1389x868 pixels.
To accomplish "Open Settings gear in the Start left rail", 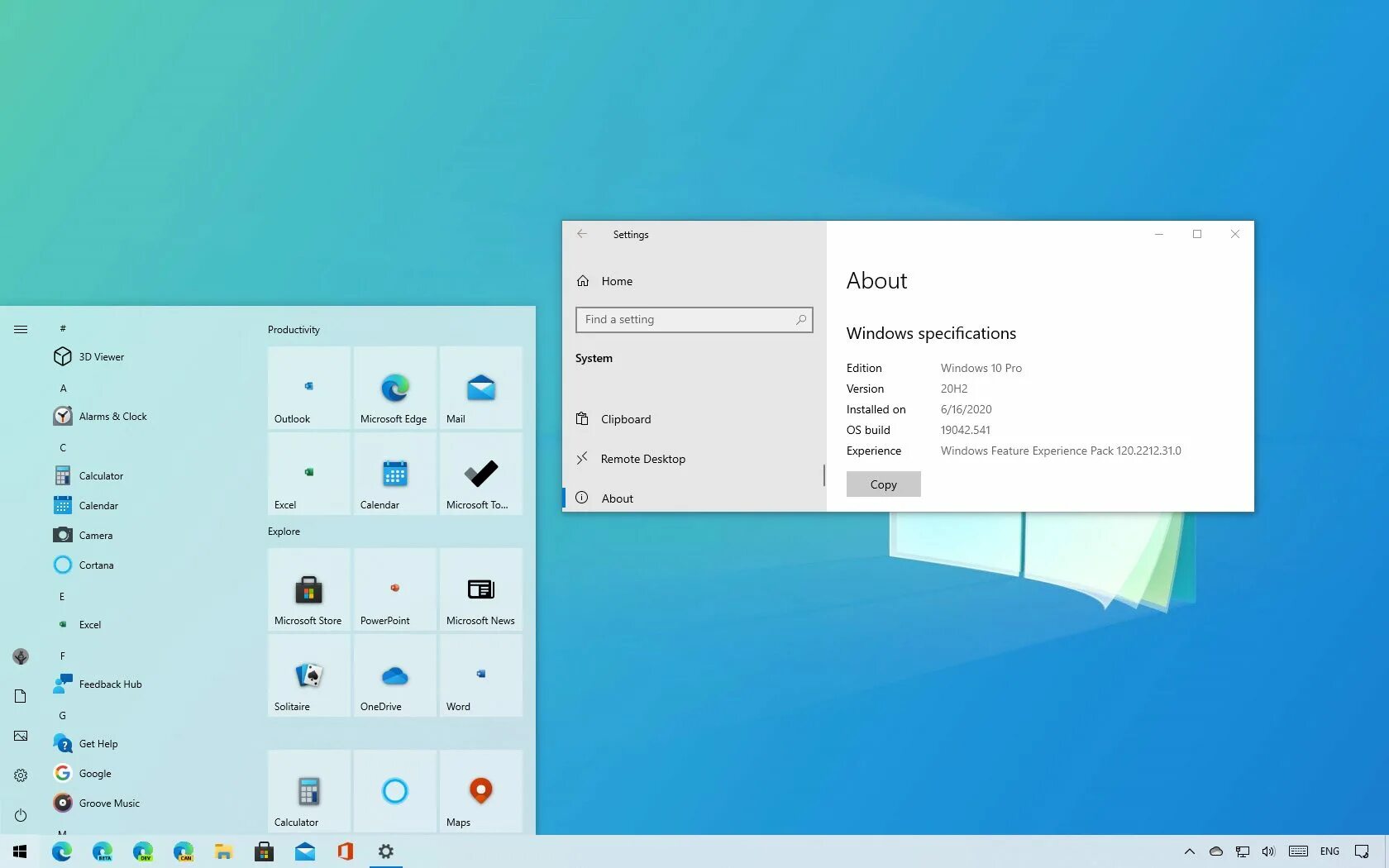I will [21, 775].
